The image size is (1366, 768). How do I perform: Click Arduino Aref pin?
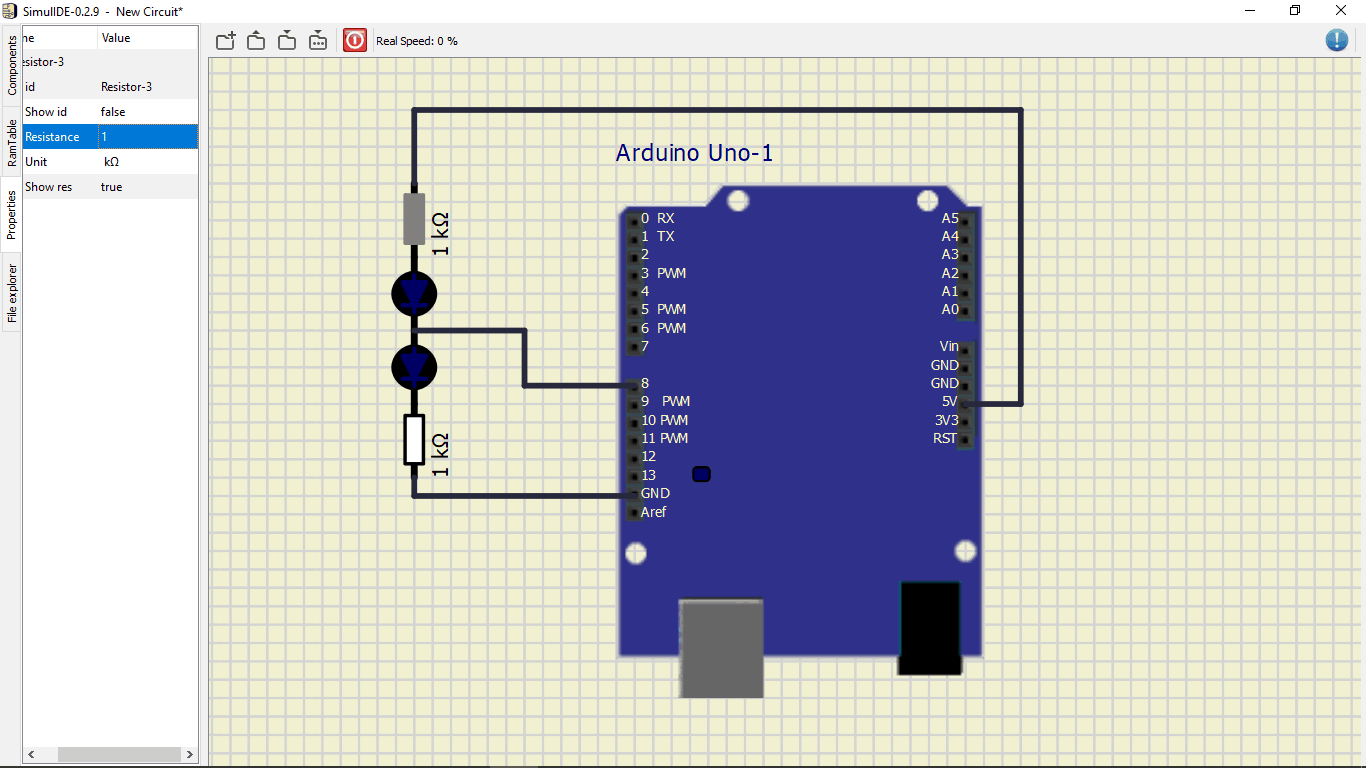[x=633, y=513]
